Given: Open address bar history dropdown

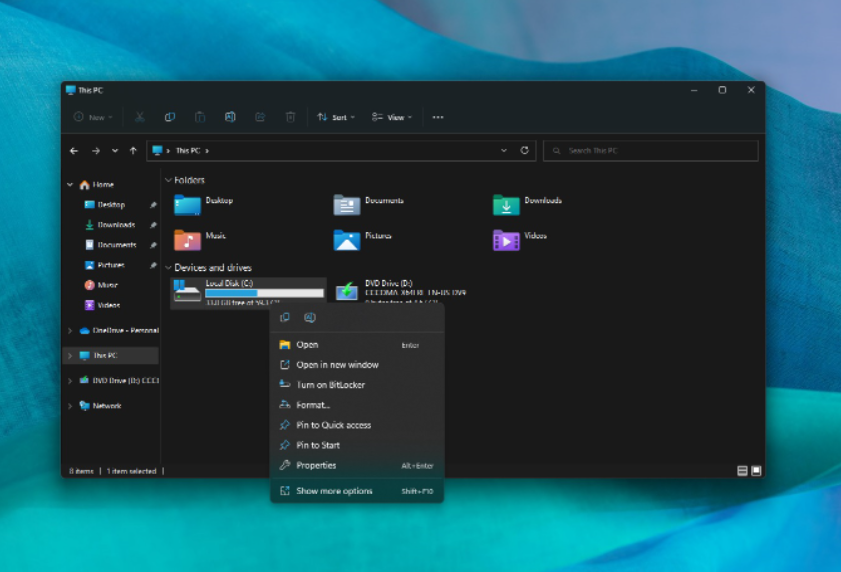Looking at the screenshot, I should pos(504,150).
